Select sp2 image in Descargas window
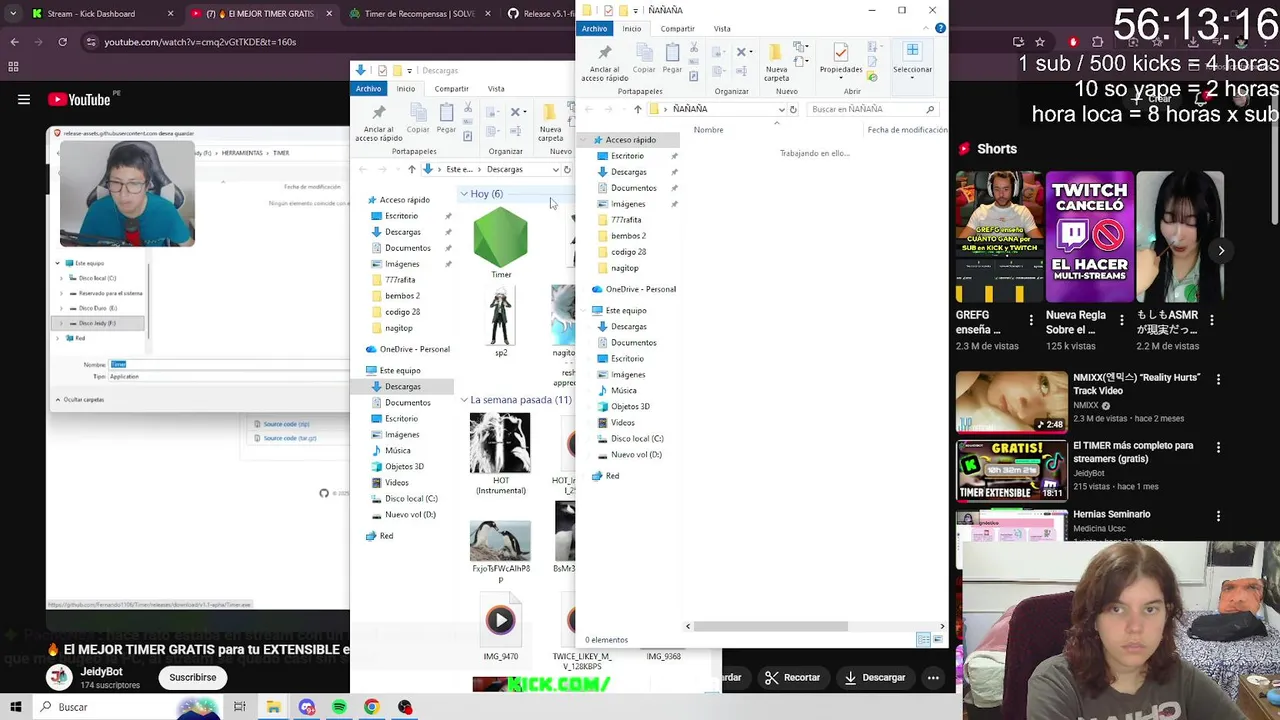Image resolution: width=1280 pixels, height=720 pixels. click(501, 321)
